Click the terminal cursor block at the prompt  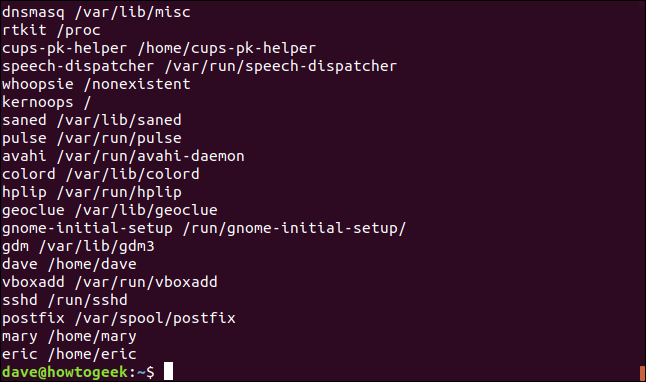pos(169,371)
